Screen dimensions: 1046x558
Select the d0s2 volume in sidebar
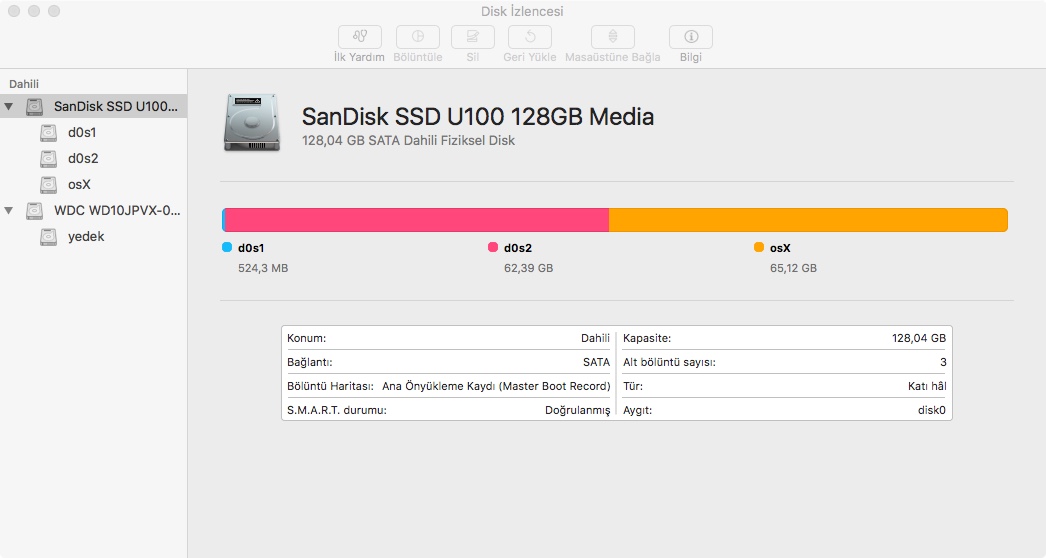point(81,158)
